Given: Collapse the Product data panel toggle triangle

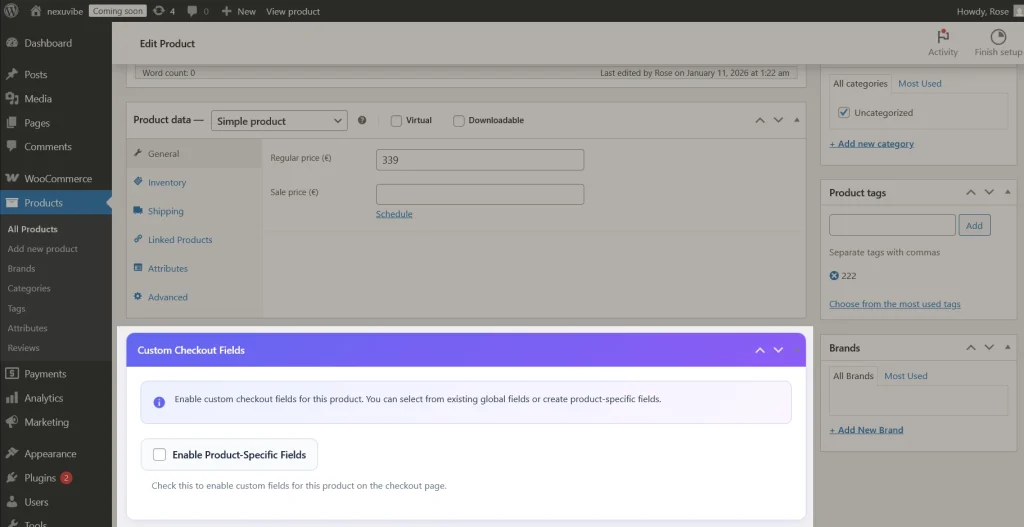Looking at the screenshot, I should click(x=797, y=120).
